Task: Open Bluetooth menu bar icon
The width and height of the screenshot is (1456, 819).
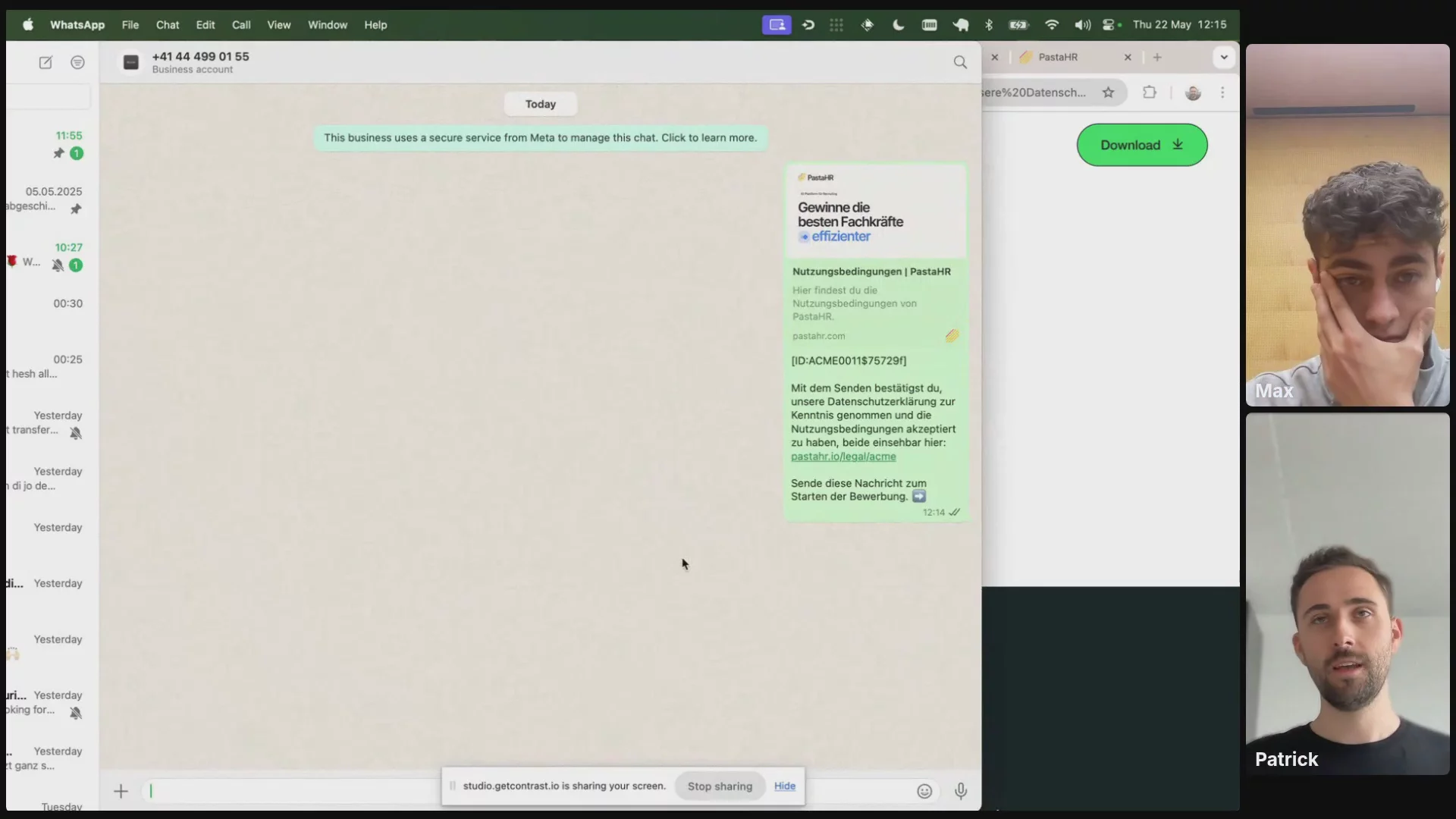Action: pos(989,24)
